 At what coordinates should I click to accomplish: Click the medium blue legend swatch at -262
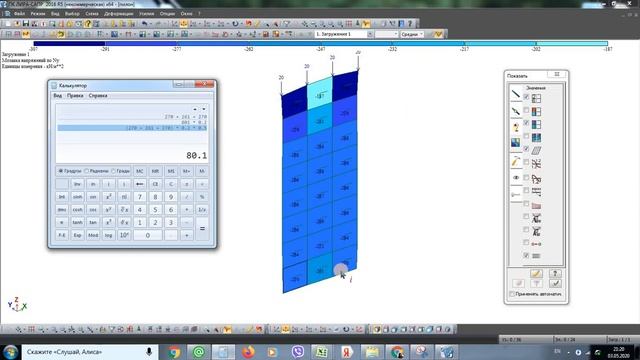284,43
